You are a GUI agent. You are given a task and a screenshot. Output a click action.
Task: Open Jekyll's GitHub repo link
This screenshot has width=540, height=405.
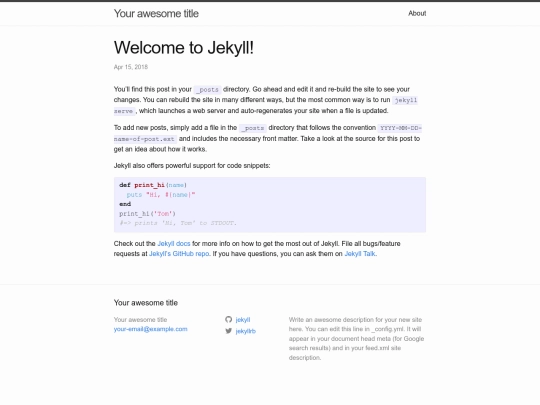tap(179, 254)
